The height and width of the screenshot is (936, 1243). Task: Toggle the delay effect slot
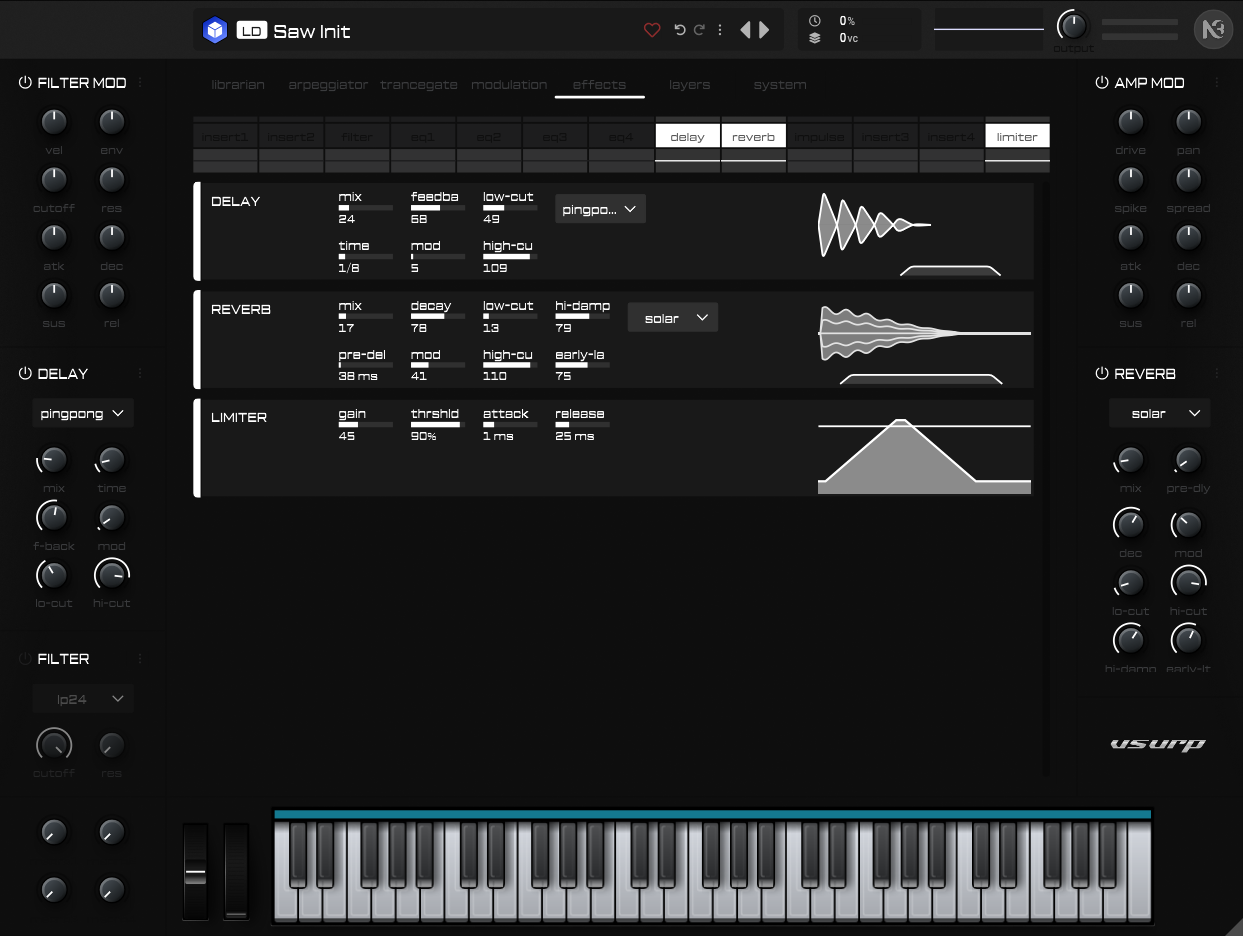[687, 137]
